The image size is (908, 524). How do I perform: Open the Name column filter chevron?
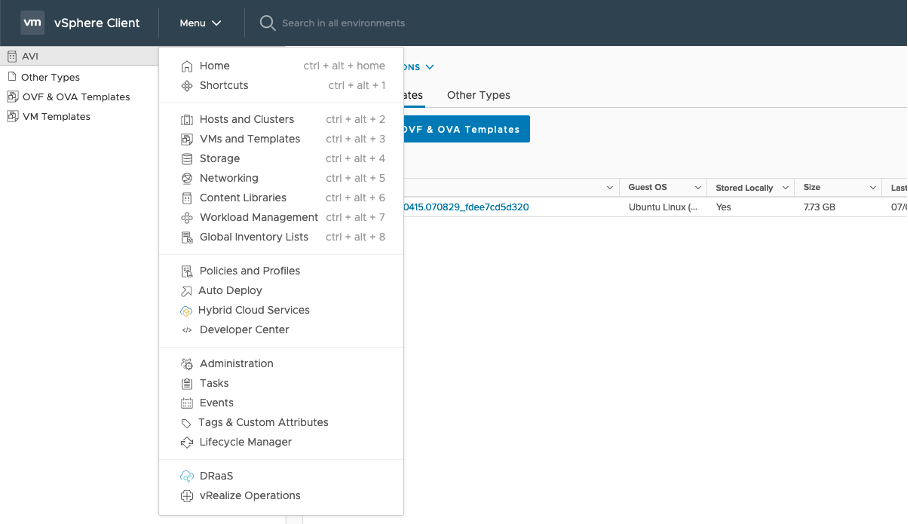pyautogui.click(x=609, y=188)
